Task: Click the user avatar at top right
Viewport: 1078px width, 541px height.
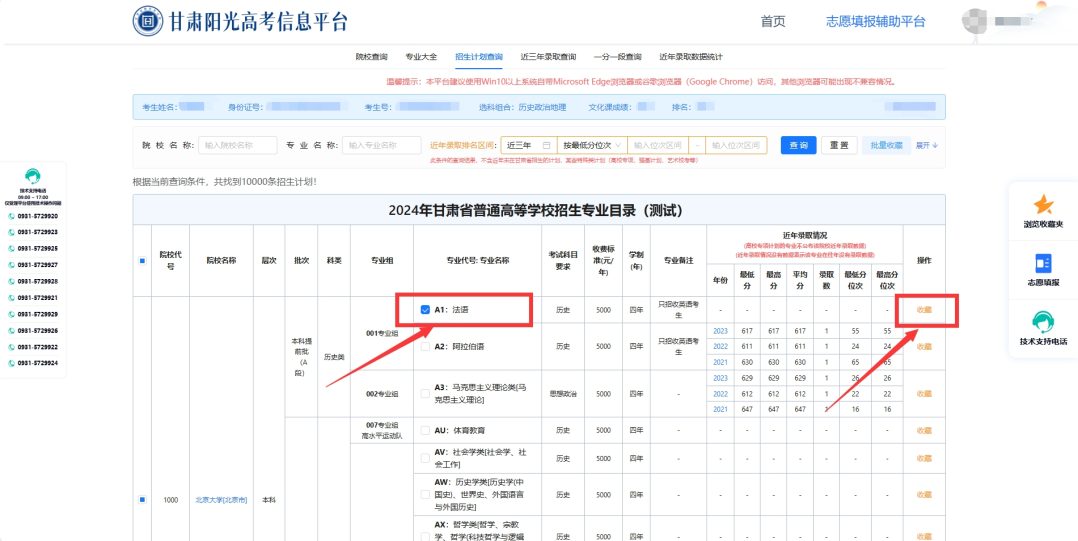Action: (974, 21)
